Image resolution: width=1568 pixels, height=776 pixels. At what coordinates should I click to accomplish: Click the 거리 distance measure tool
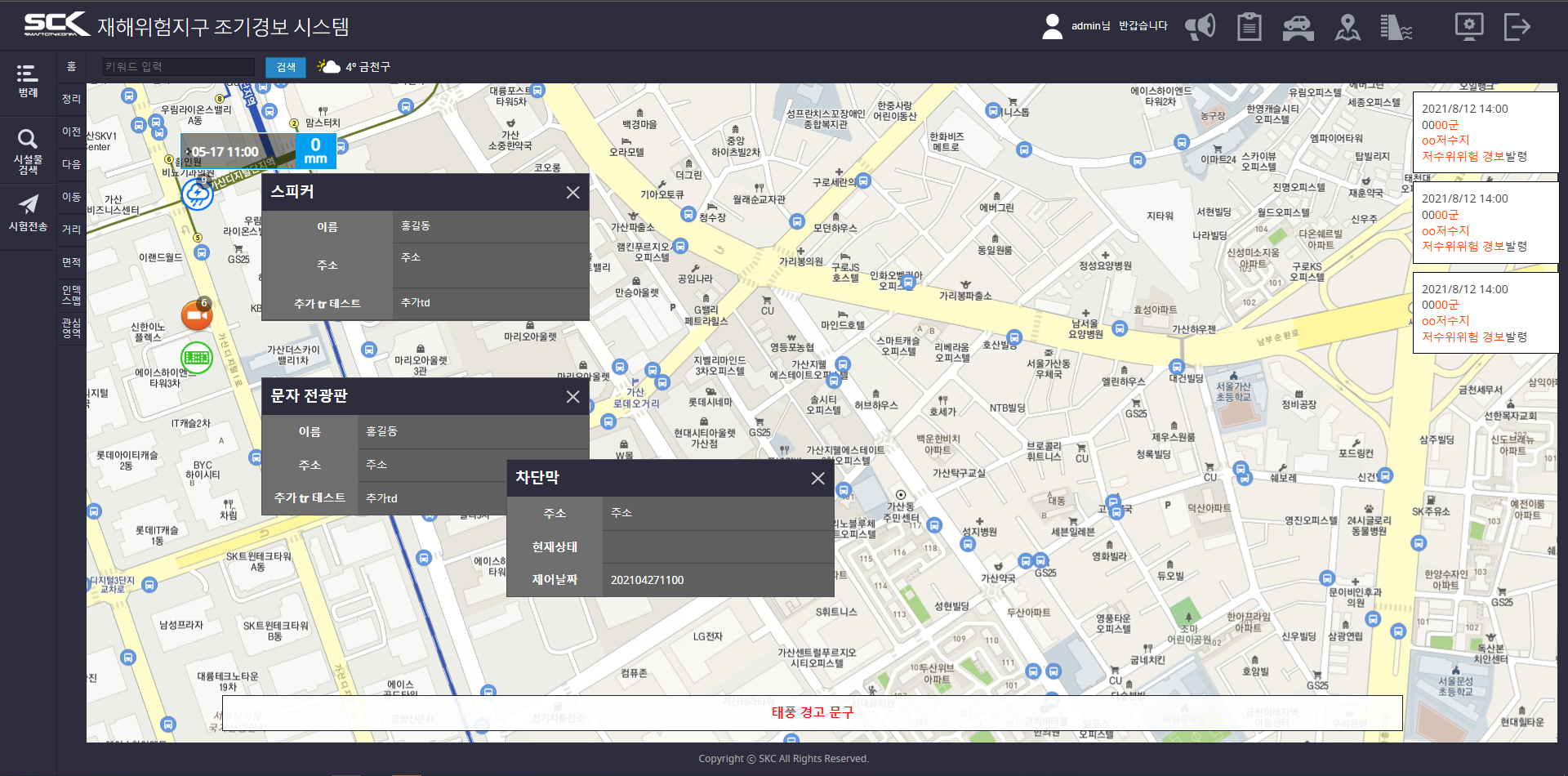click(x=72, y=230)
